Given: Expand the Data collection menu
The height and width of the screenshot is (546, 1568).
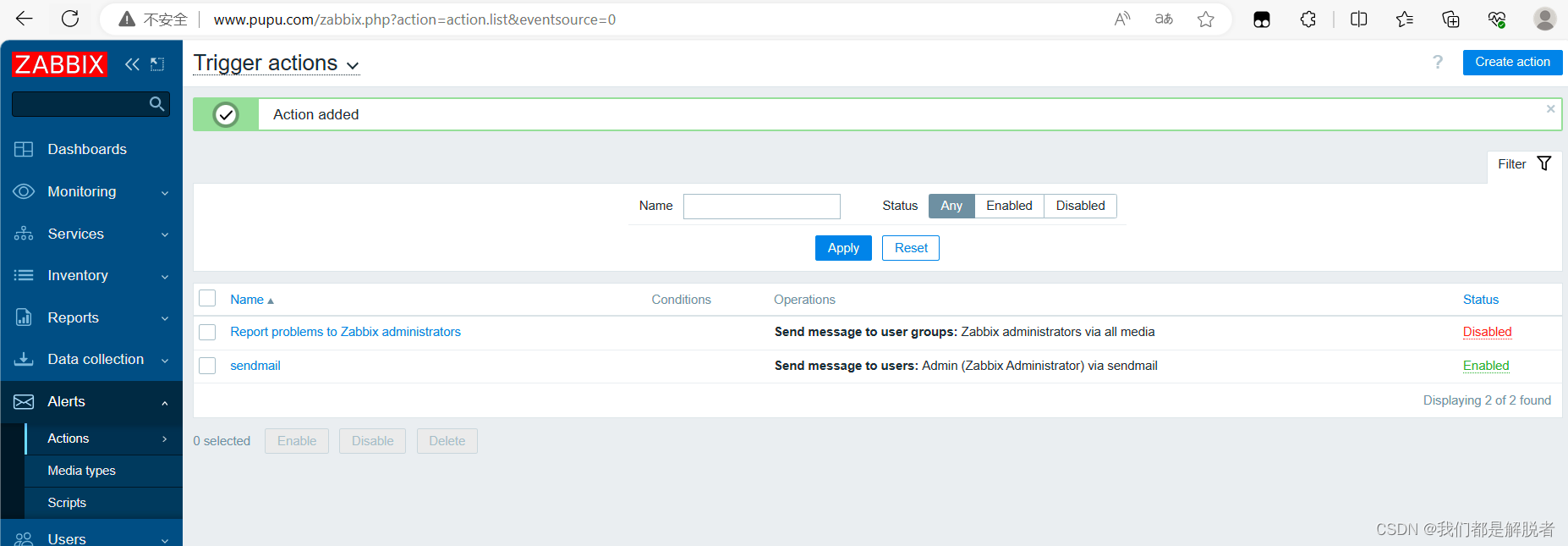Looking at the screenshot, I should [91, 359].
